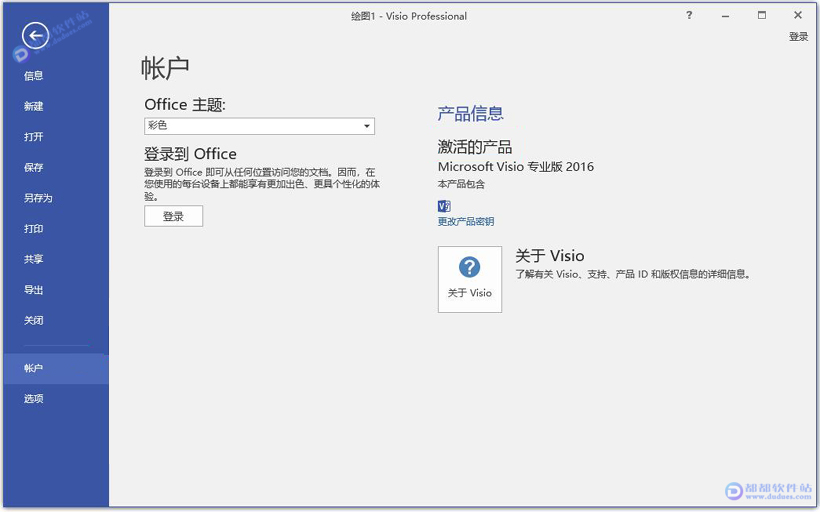Open 另存为 page
The image size is (820, 512).
38,198
